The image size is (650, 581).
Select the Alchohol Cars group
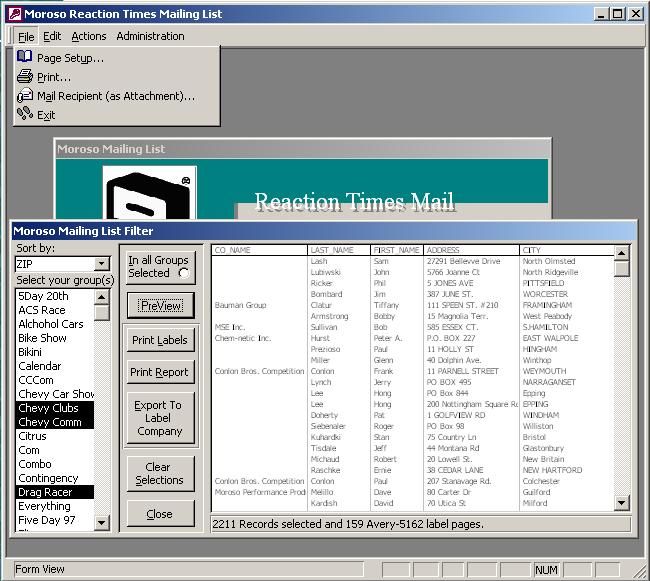tap(56, 324)
